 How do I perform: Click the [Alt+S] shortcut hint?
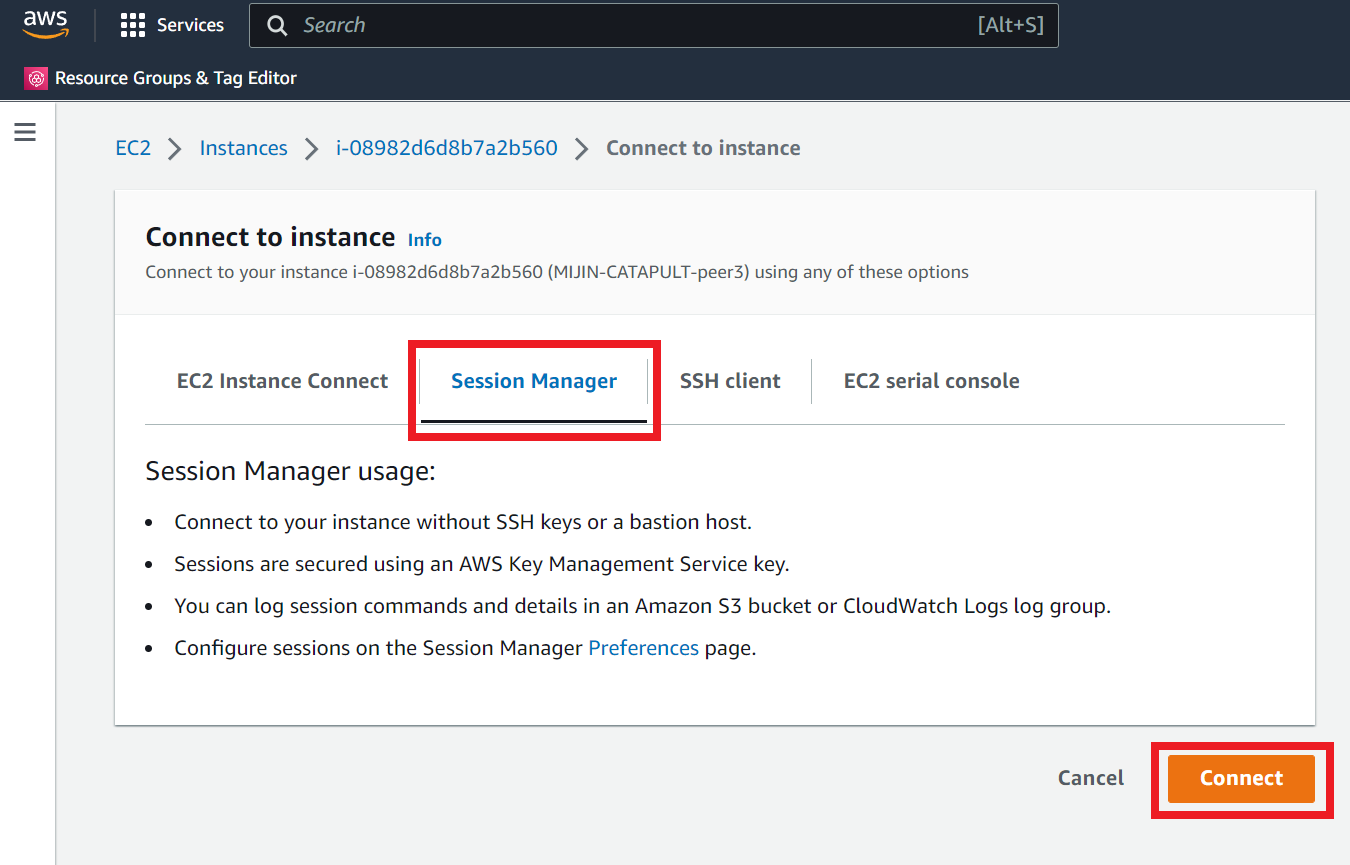[1010, 25]
